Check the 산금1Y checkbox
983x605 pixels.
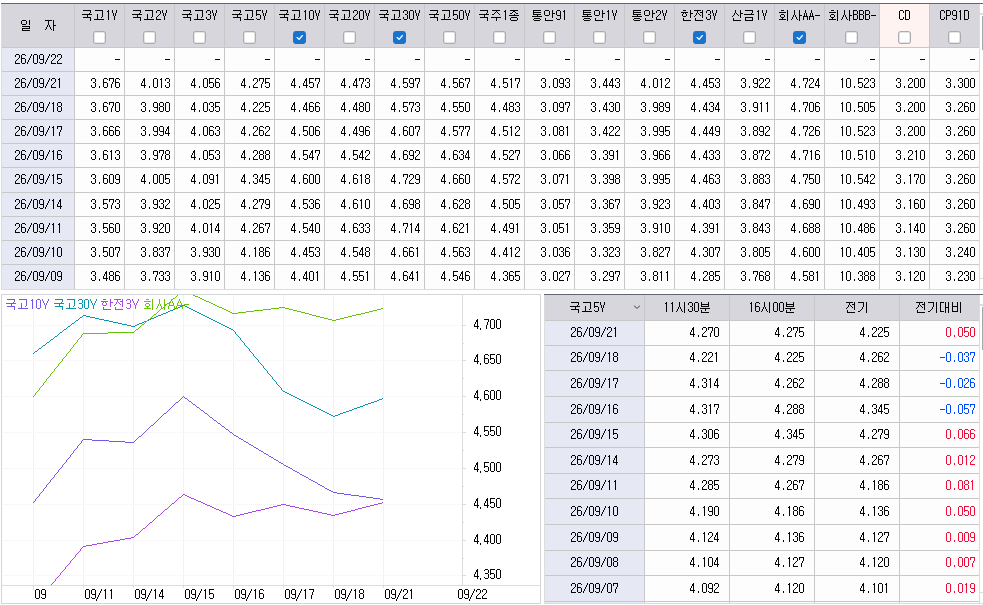coord(749,38)
